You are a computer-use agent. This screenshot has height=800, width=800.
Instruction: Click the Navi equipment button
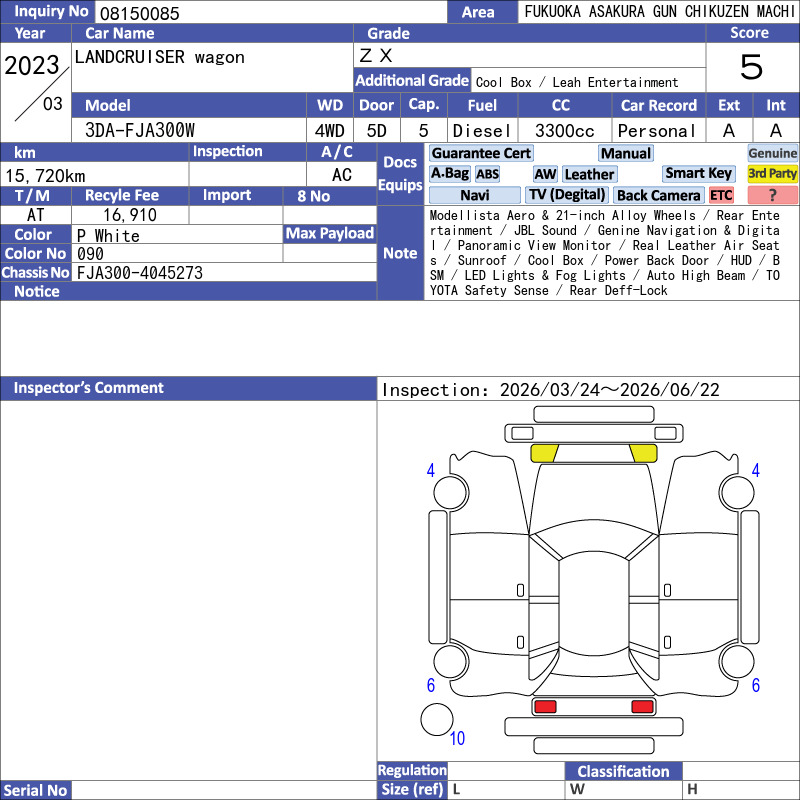[475, 195]
